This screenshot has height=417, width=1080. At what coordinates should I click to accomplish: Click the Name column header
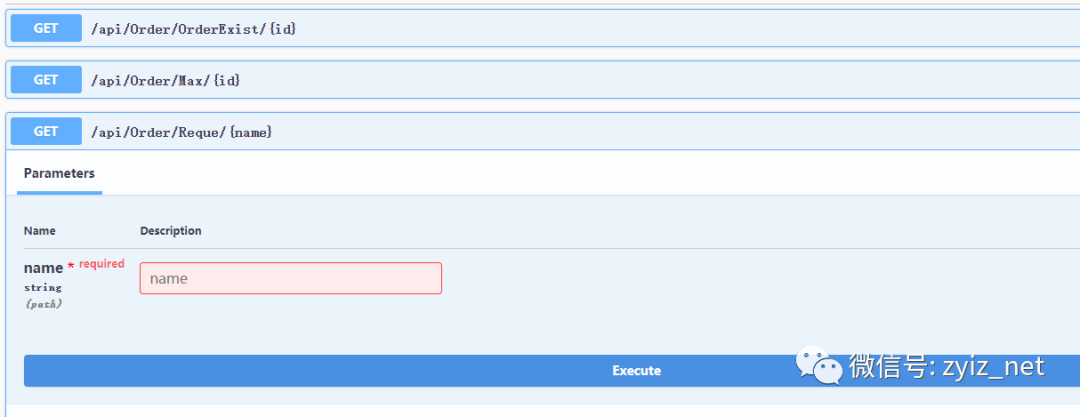pos(40,231)
